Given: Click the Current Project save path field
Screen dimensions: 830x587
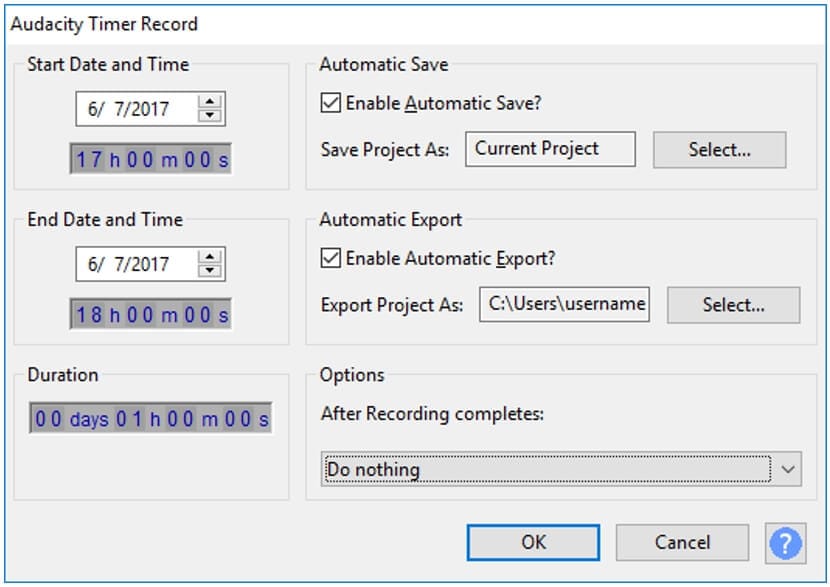Looking at the screenshot, I should point(550,149).
